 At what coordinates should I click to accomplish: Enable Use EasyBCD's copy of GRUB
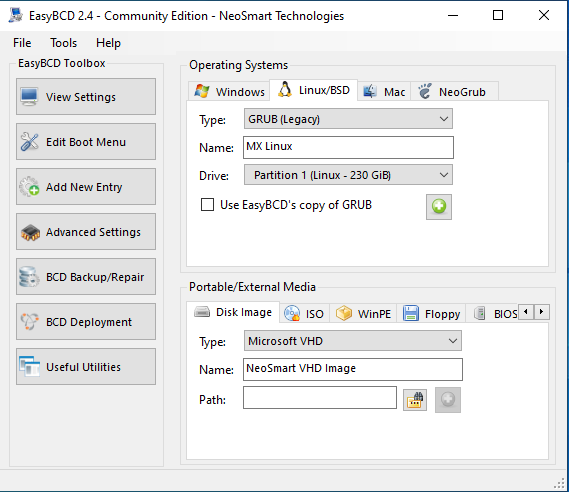click(208, 205)
